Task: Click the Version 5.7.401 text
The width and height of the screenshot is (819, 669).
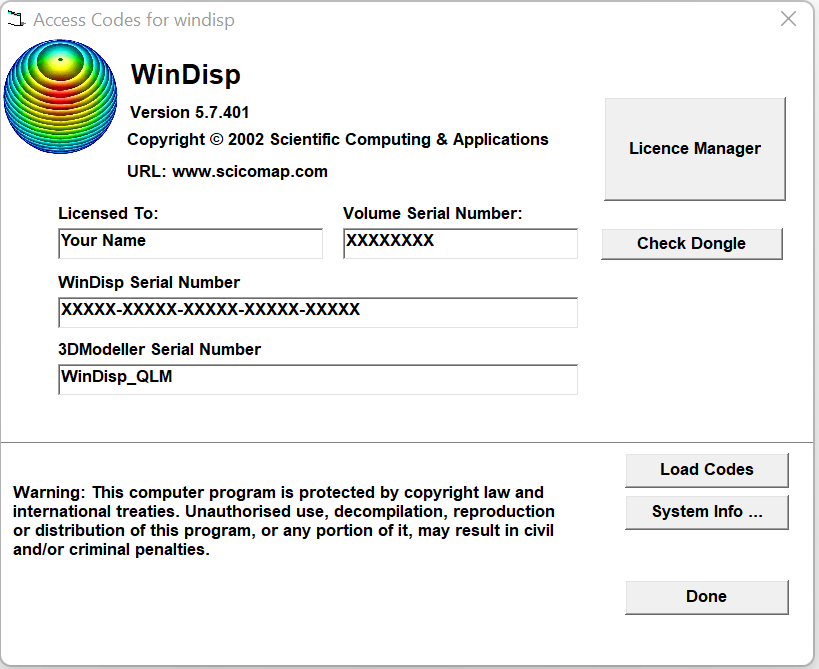Action: 190,112
